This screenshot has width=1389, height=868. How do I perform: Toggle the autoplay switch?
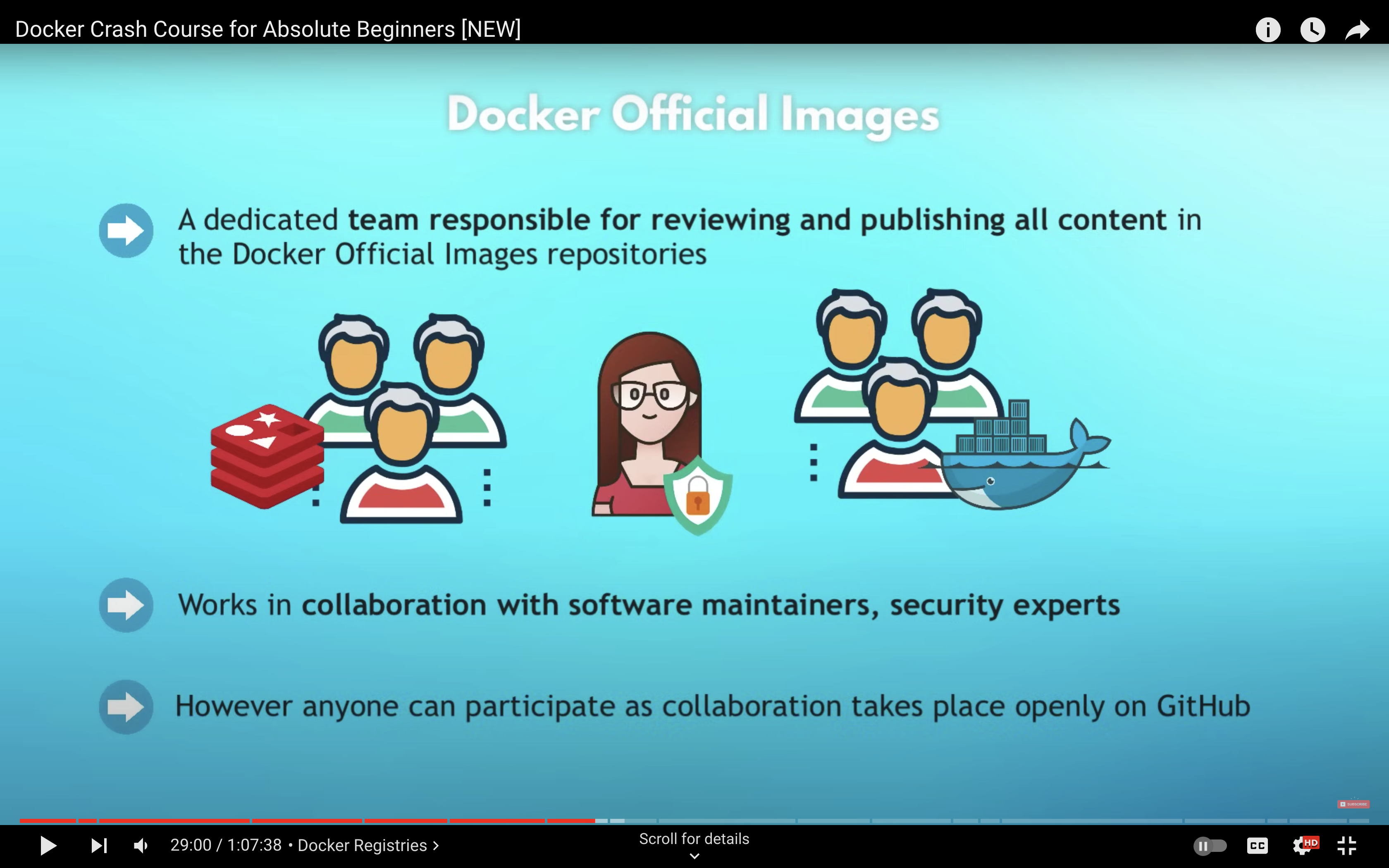[x=1210, y=845]
